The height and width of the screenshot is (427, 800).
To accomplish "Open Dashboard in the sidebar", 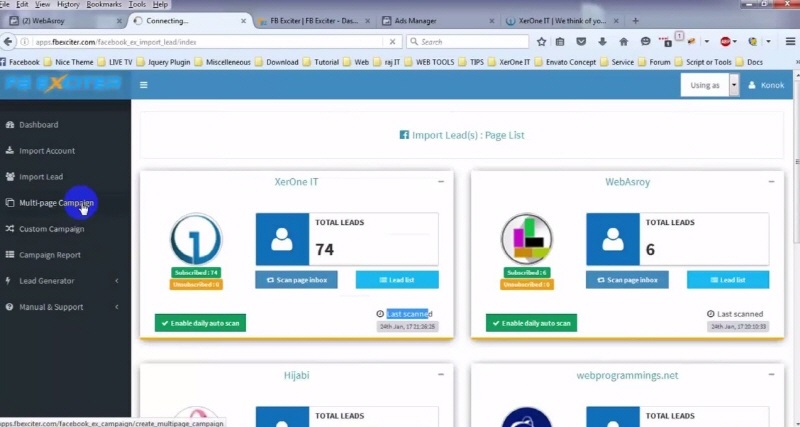I will tap(32, 124).
